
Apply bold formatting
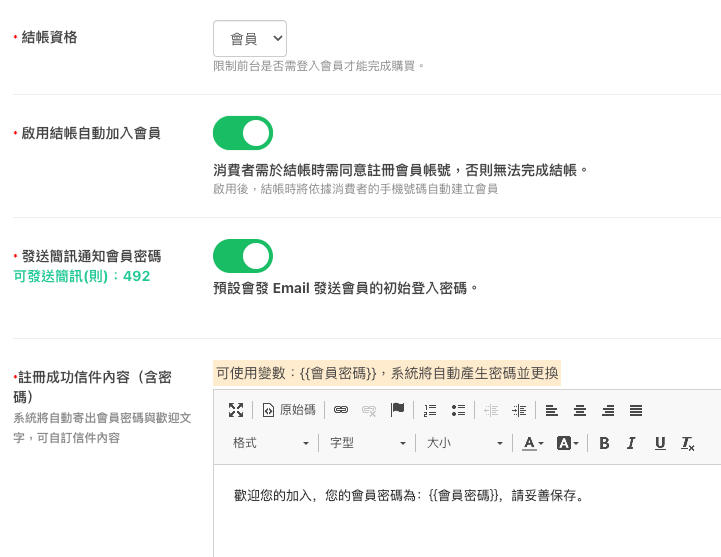[604, 443]
